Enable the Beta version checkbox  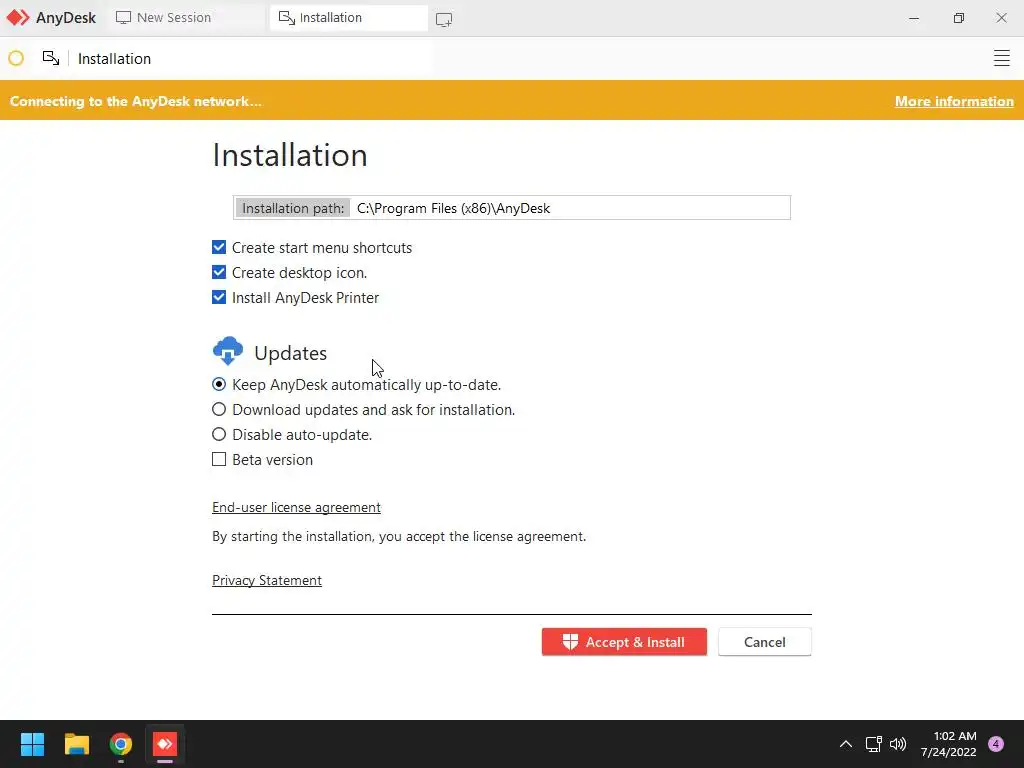click(219, 459)
